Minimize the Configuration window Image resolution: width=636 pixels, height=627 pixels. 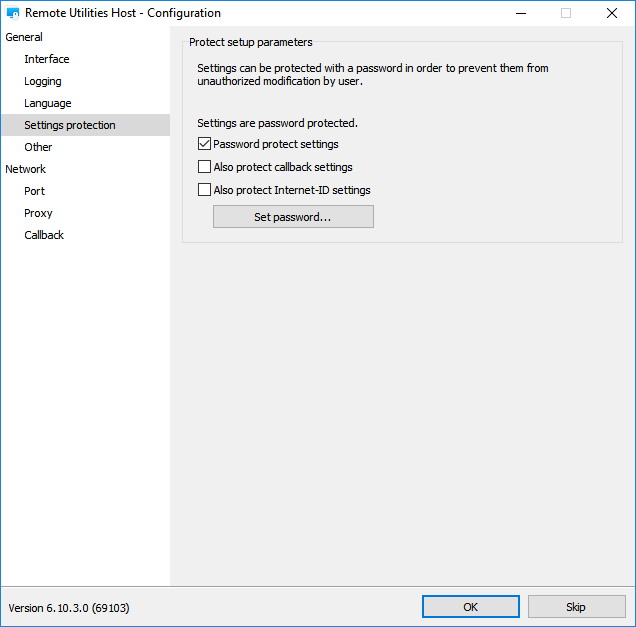tap(520, 13)
